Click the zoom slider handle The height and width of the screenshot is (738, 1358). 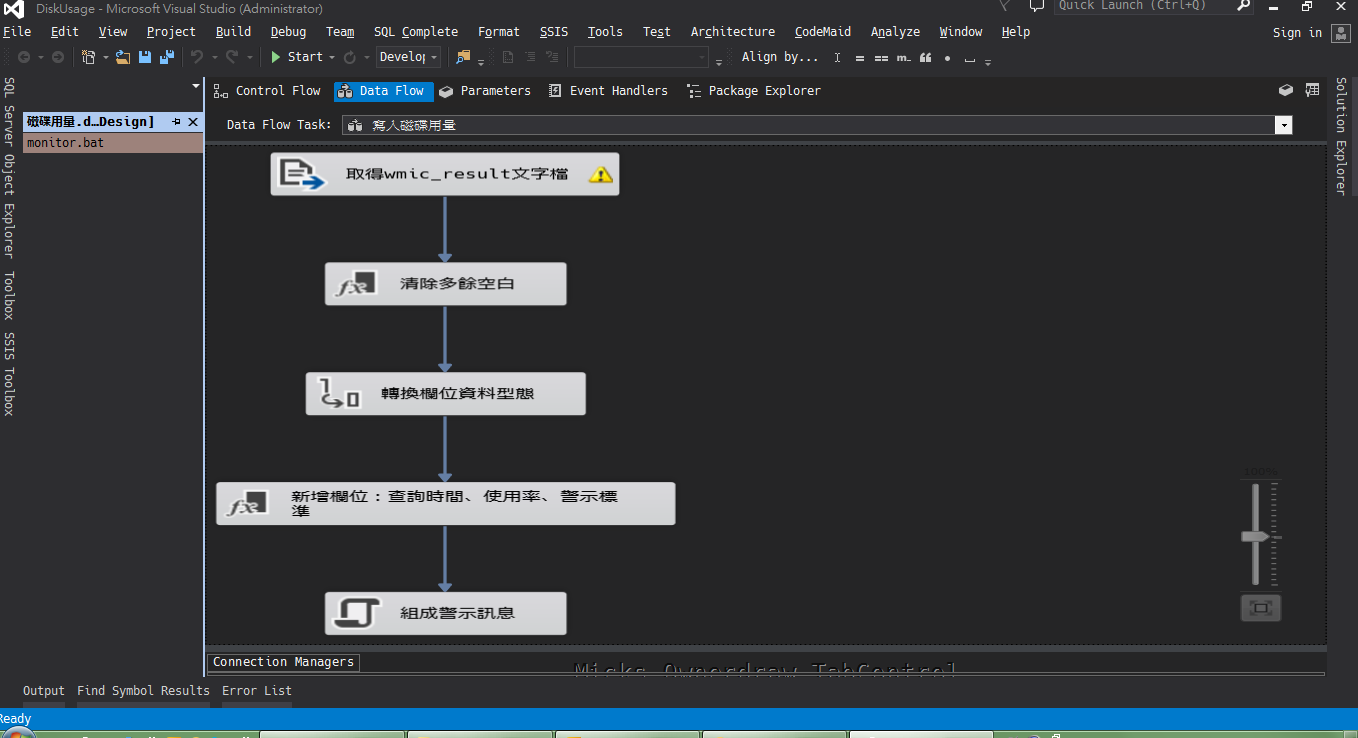1256,537
